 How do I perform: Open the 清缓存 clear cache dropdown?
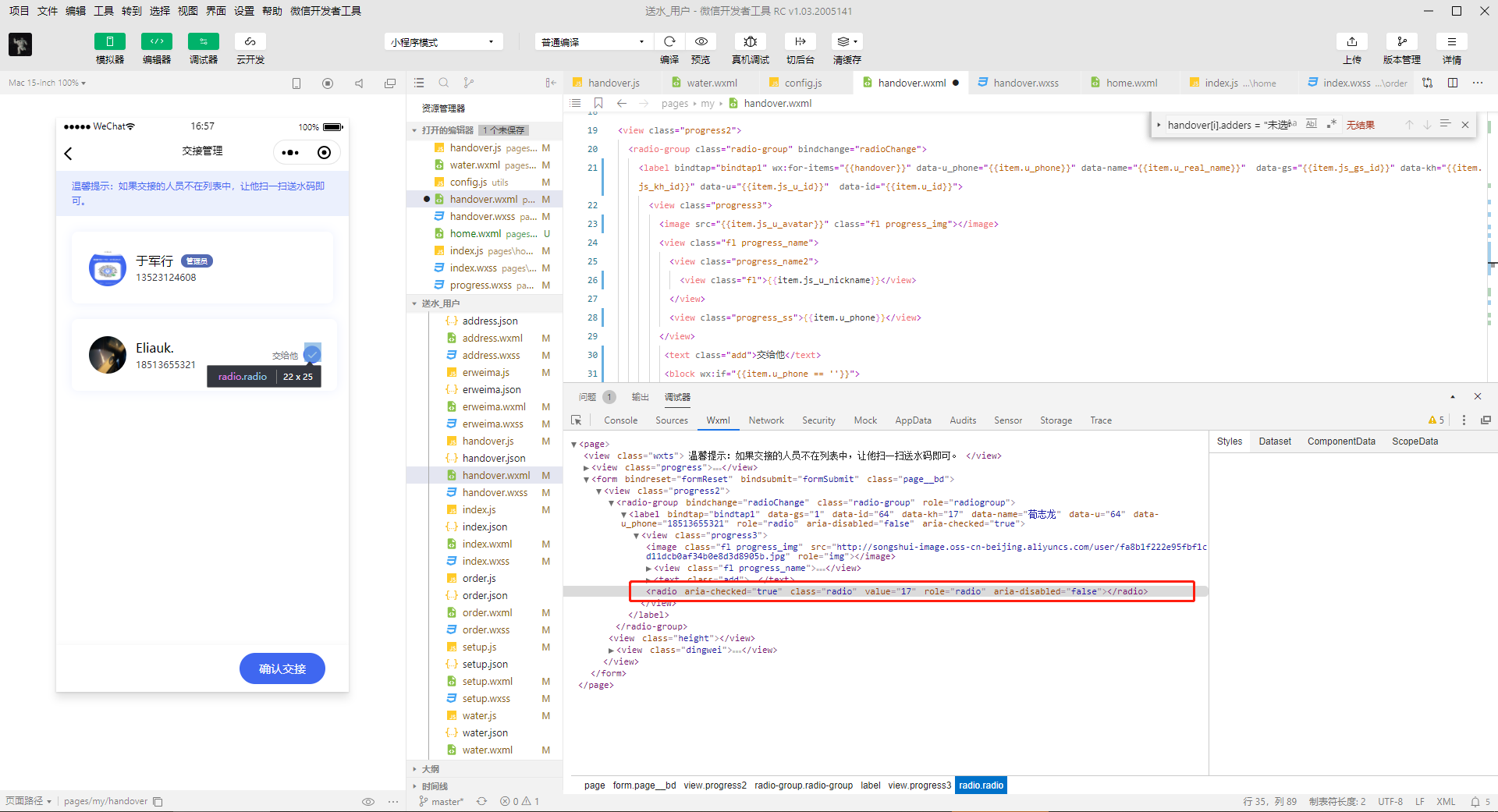click(x=847, y=42)
